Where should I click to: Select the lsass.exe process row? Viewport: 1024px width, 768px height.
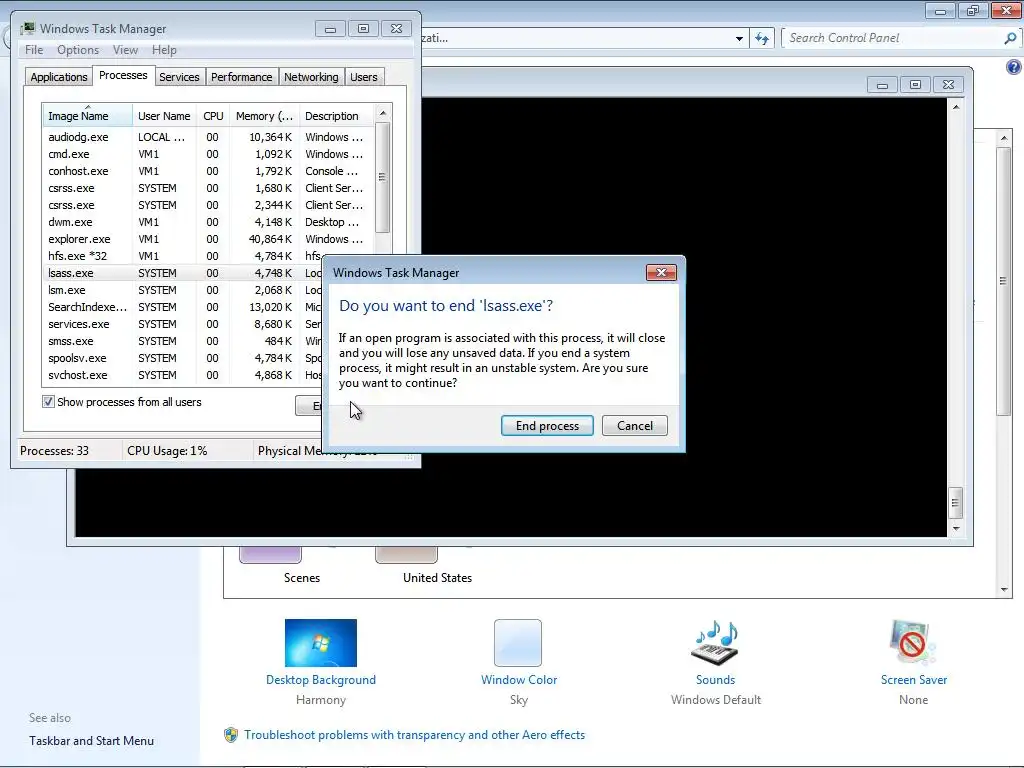183,273
